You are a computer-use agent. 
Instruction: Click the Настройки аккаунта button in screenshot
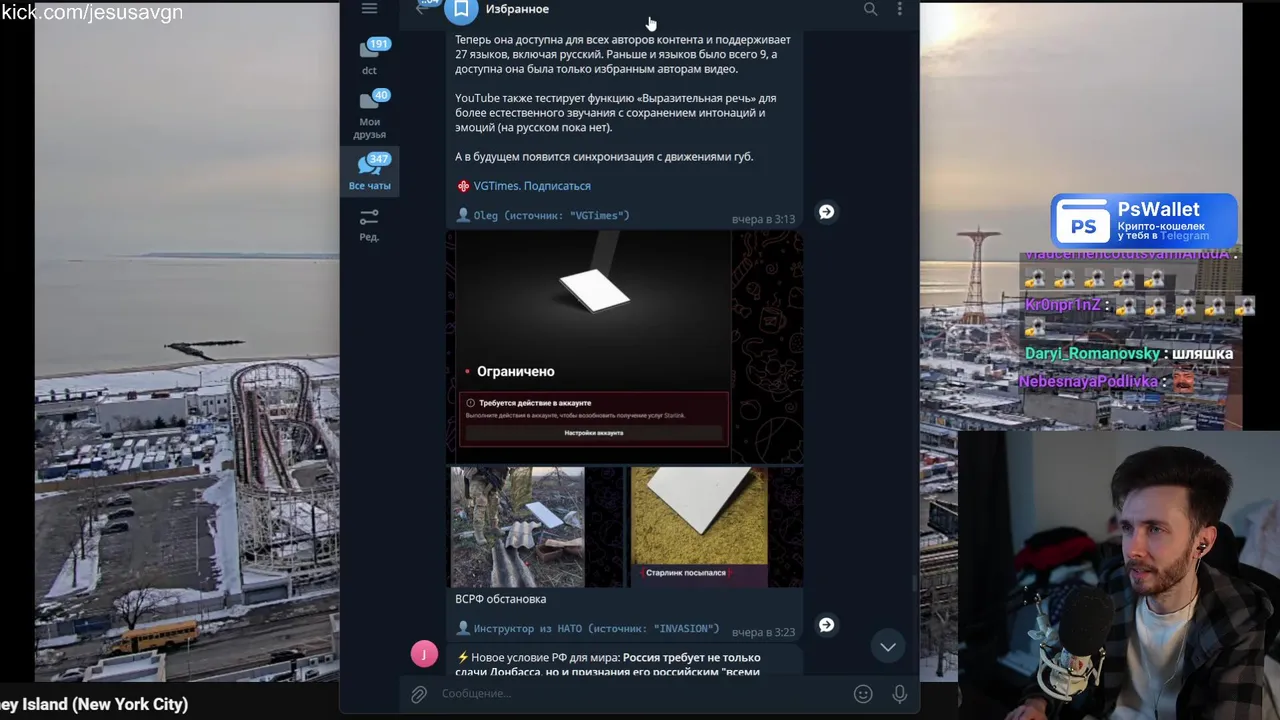[x=593, y=433]
